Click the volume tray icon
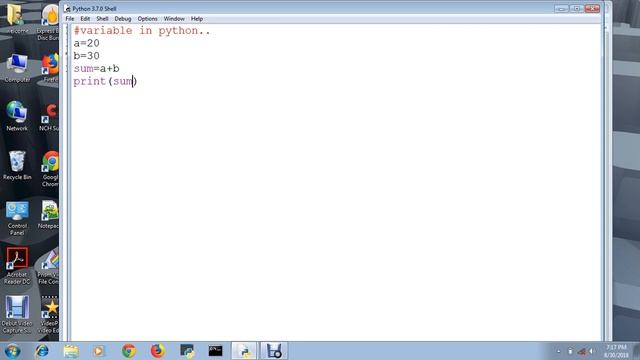The width and height of the screenshot is (640, 360). [591, 351]
